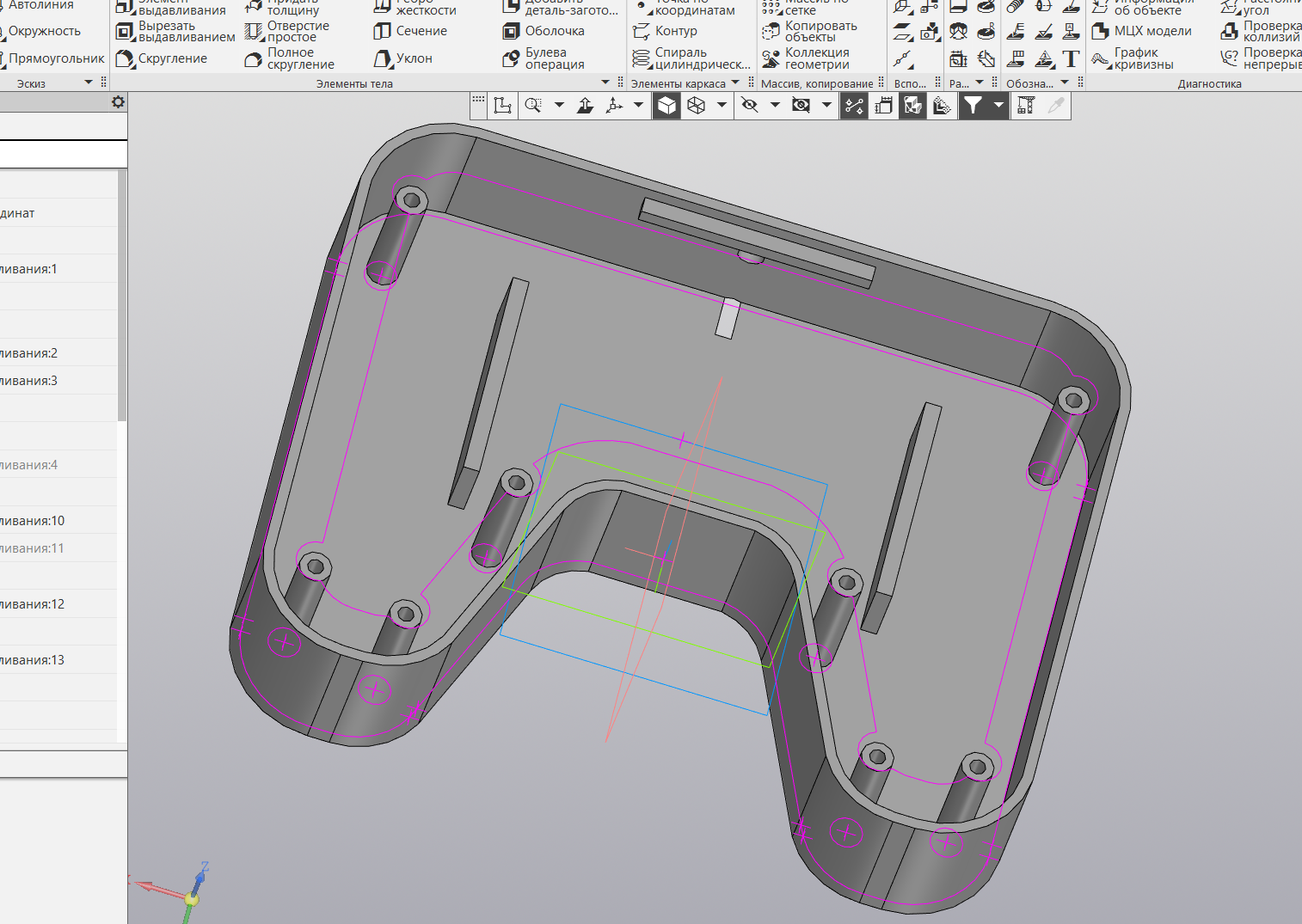Select the Контур contour tool
This screenshot has height=924, width=1302.
coord(665,31)
